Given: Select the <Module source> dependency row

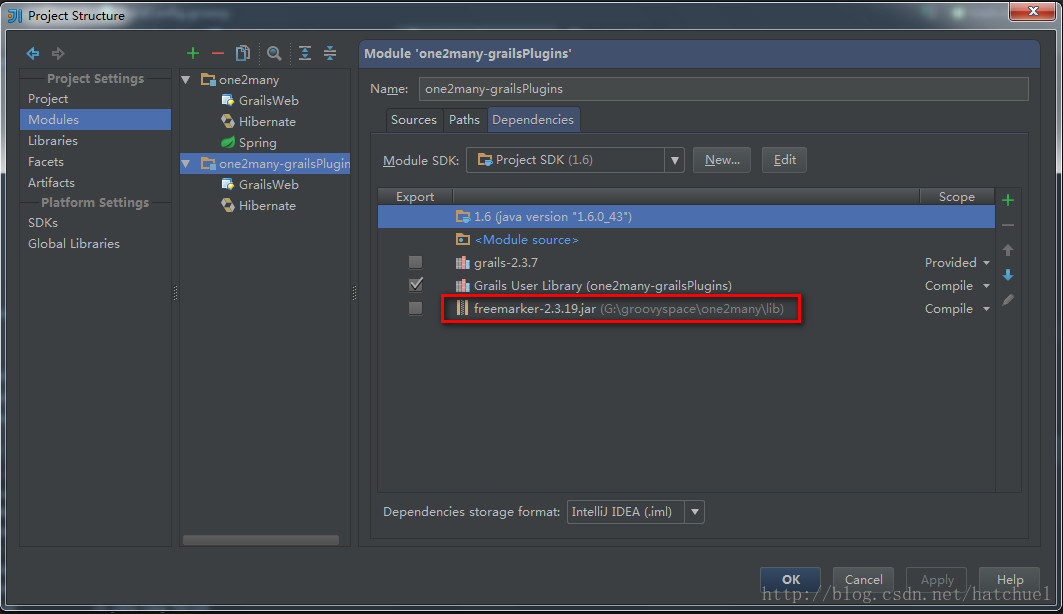Looking at the screenshot, I should [x=686, y=239].
